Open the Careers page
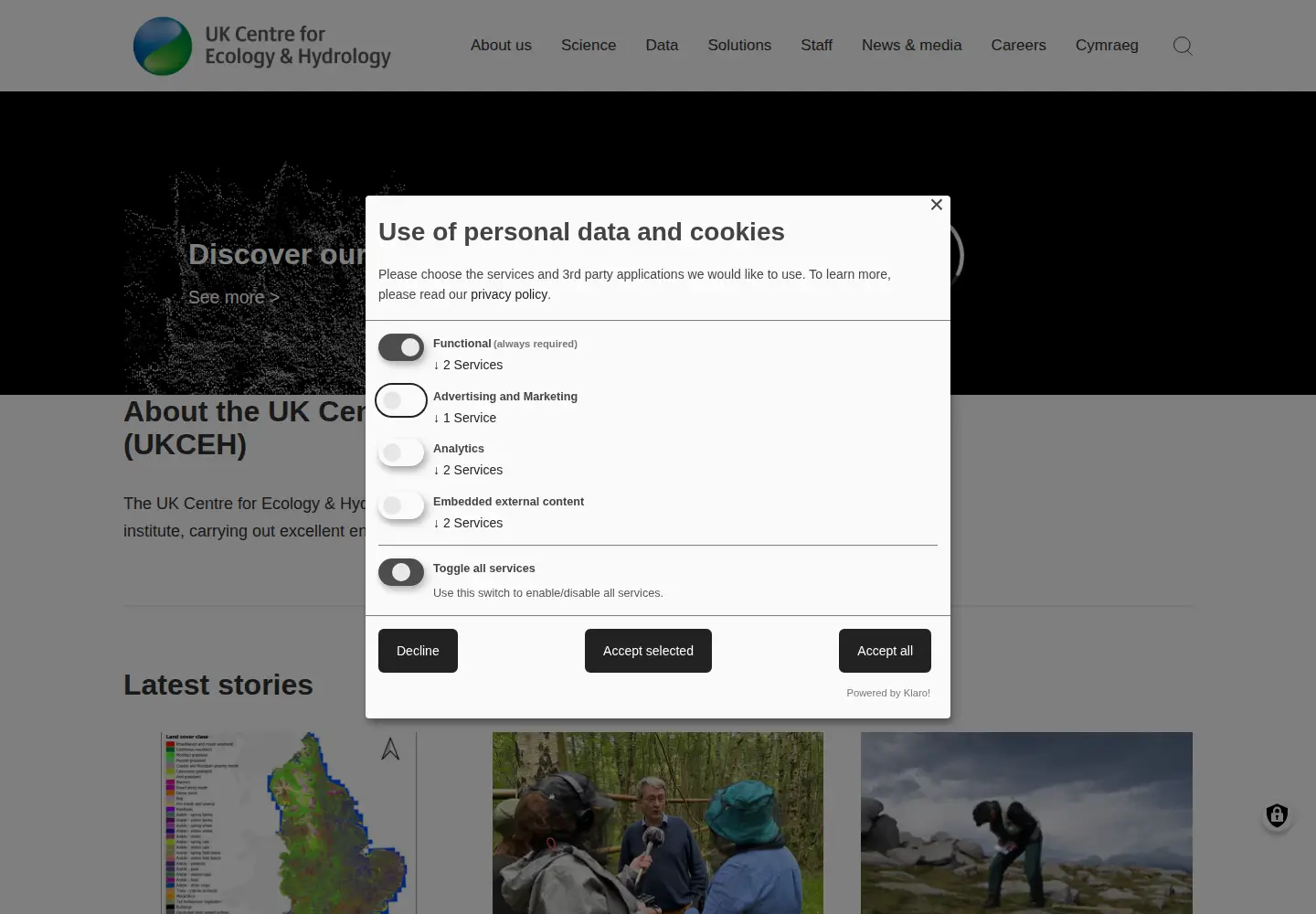Image resolution: width=1316 pixels, height=914 pixels. (x=1018, y=45)
